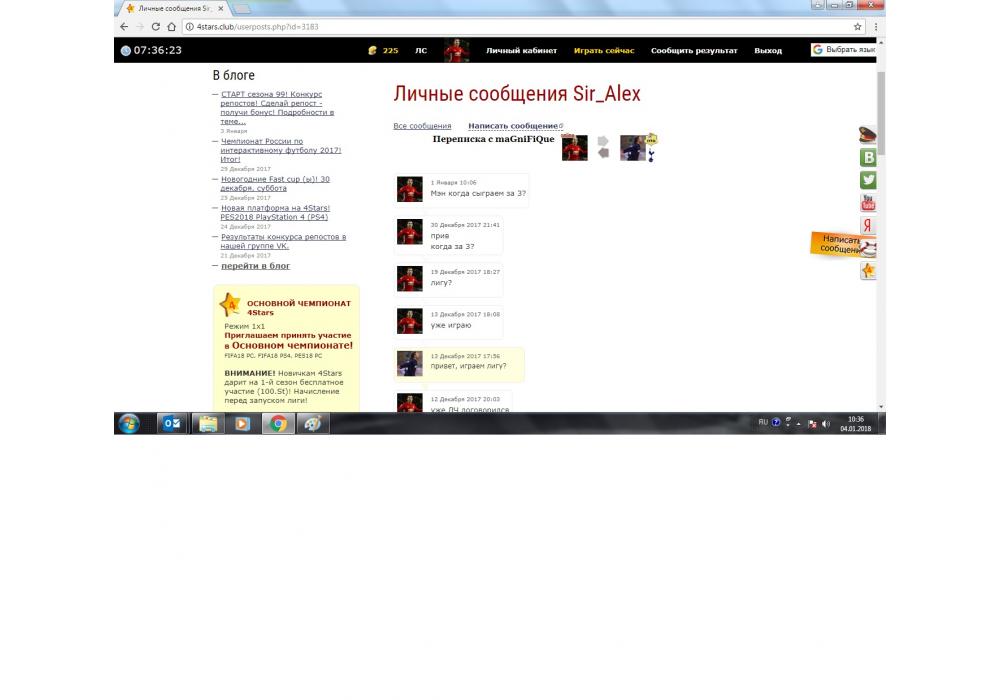Open 'Личный кабинет' menu item
This screenshot has height=700, width=1000.
point(521,50)
